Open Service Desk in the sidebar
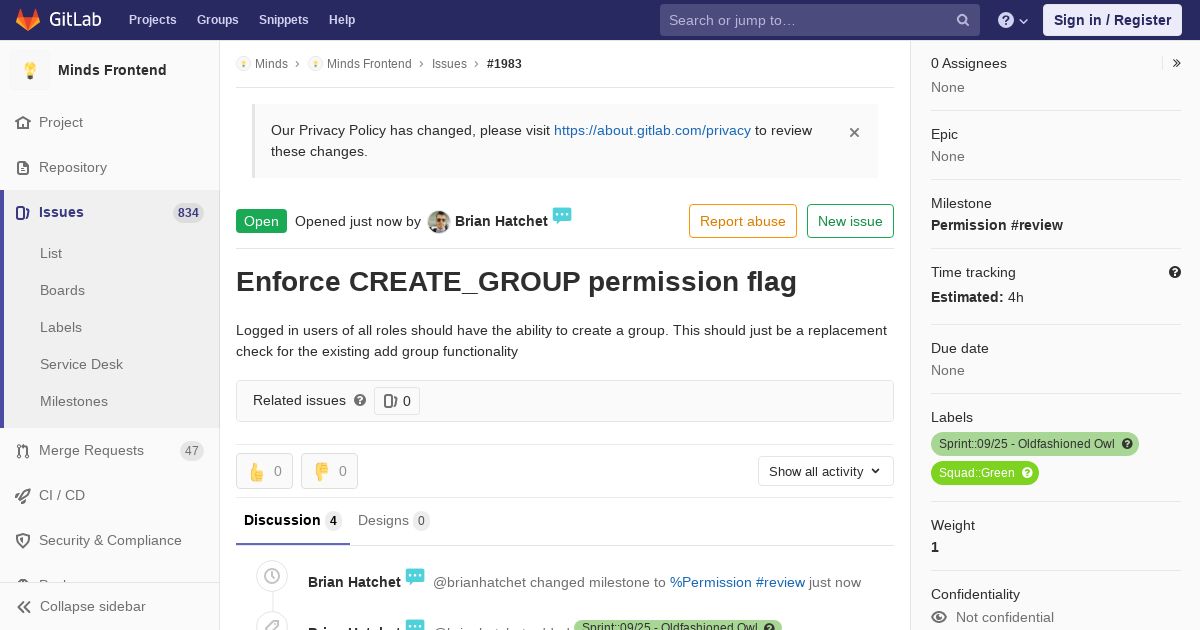The height and width of the screenshot is (630, 1200). point(81,364)
